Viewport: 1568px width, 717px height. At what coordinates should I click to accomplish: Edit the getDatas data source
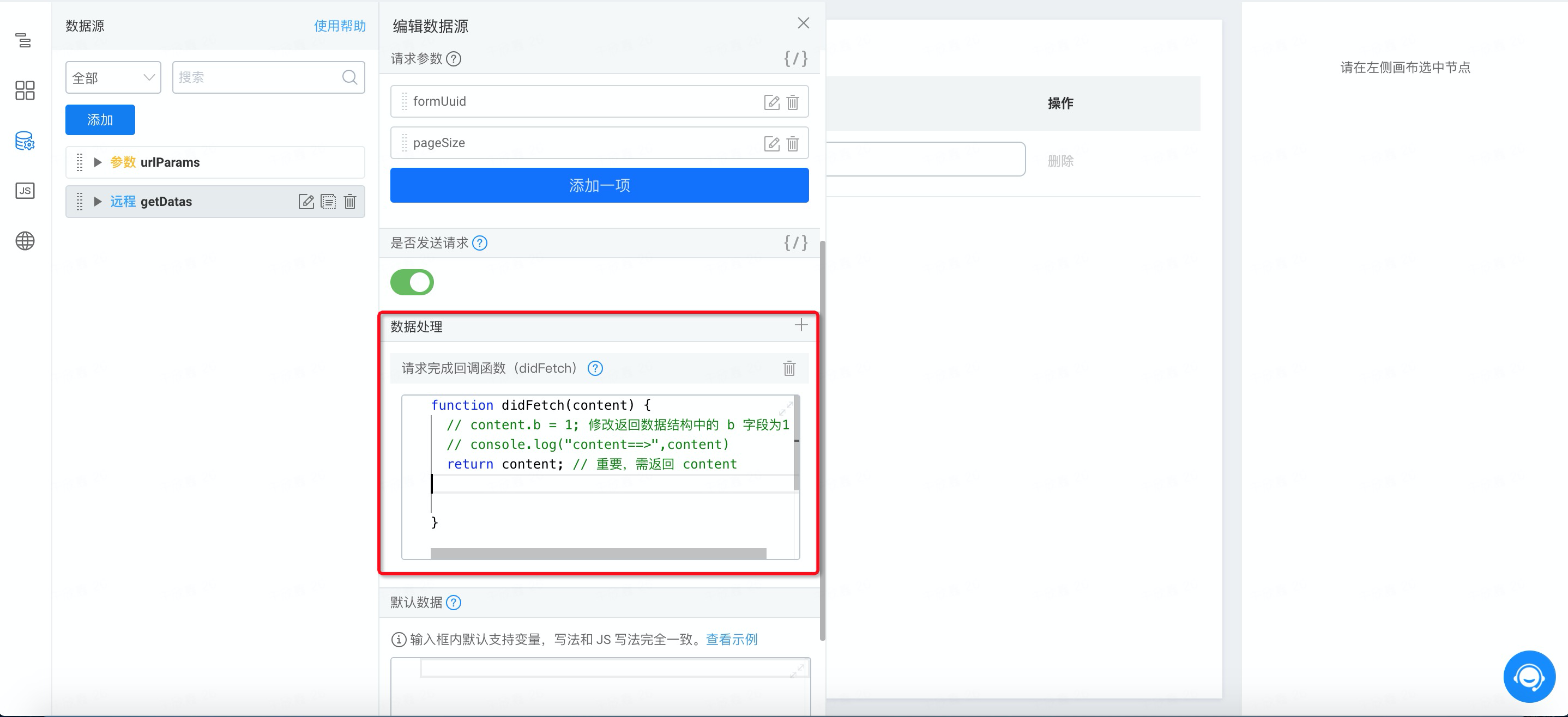(x=306, y=201)
